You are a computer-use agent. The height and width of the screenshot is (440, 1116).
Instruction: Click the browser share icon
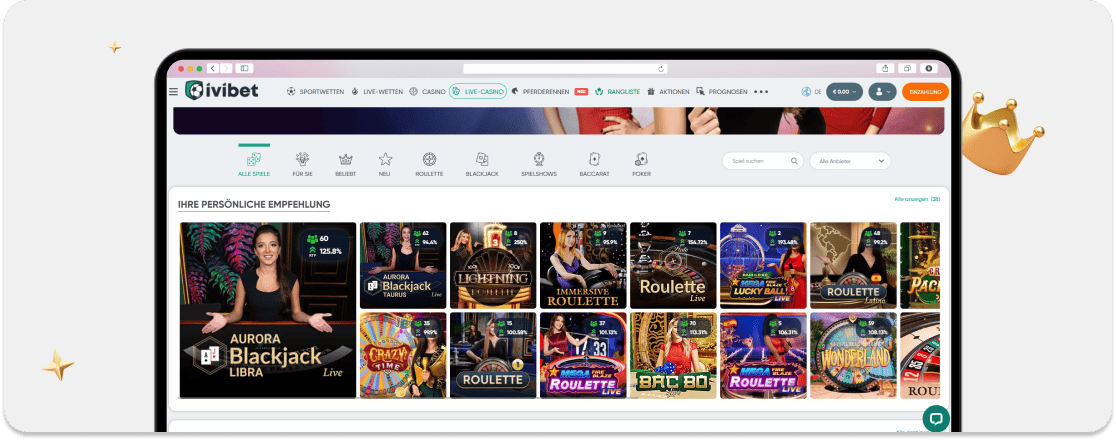[885, 68]
